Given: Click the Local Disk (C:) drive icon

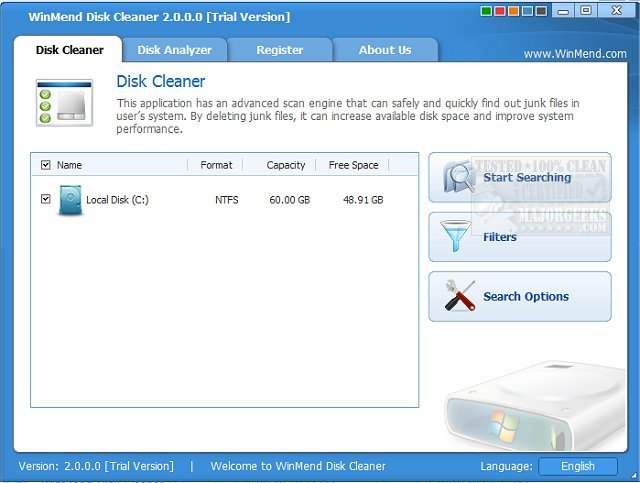Looking at the screenshot, I should (x=70, y=200).
